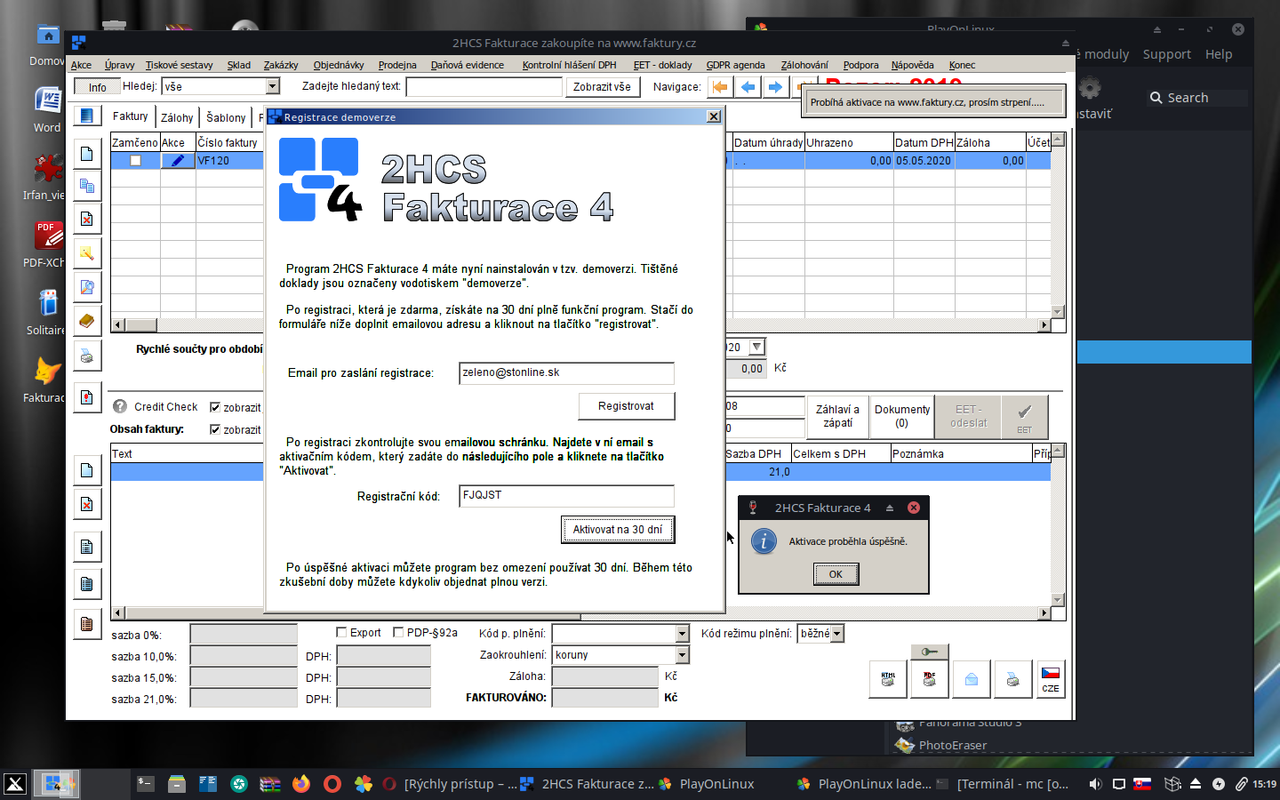Click the brown book icon in sidebar
1280x800 pixels.
coord(87,321)
